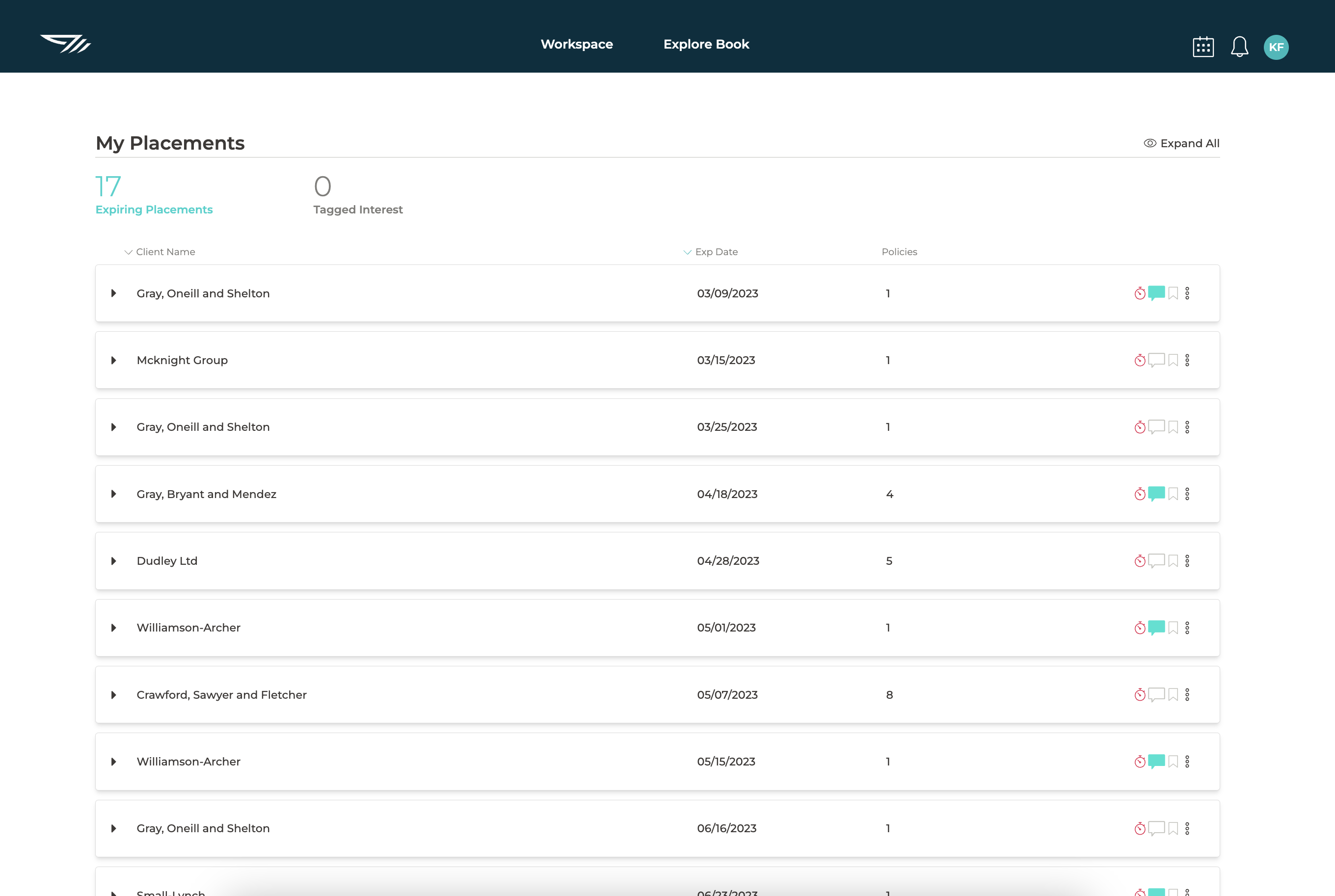Open the comments for Crawford, Sawyer and Fletcher
This screenshot has width=1335, height=896.
(1156, 694)
